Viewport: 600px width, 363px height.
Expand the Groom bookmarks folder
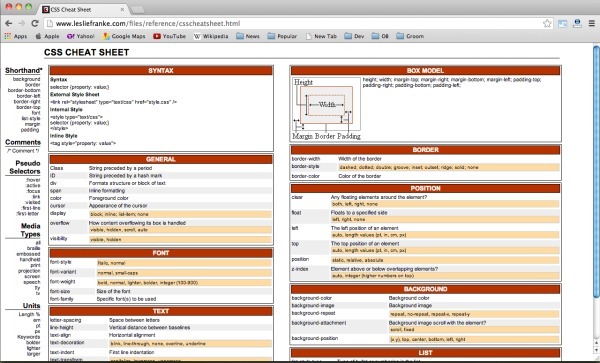point(410,36)
